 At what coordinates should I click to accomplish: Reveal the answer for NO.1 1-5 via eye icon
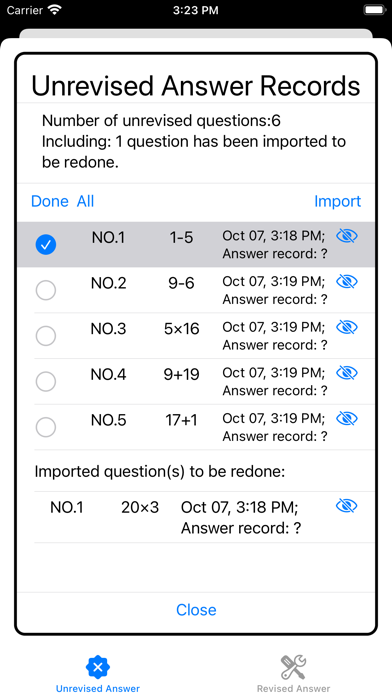347,237
